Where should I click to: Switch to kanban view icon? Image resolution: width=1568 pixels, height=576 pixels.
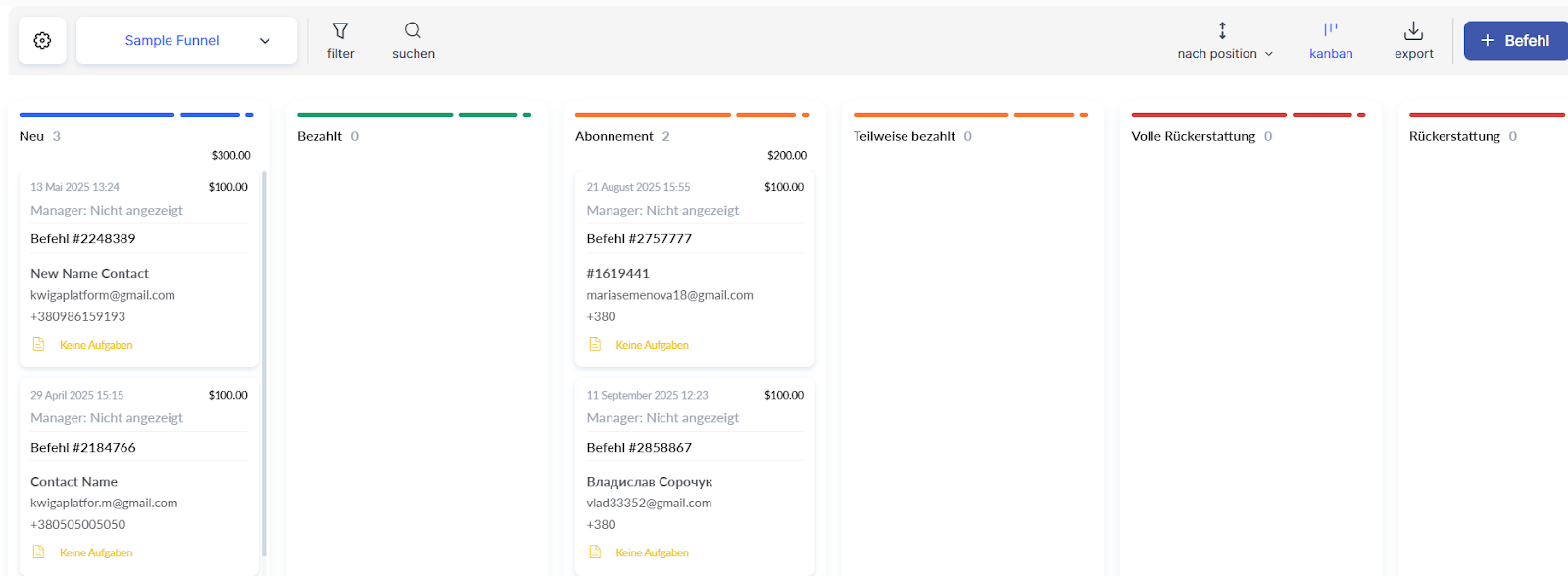1330,31
